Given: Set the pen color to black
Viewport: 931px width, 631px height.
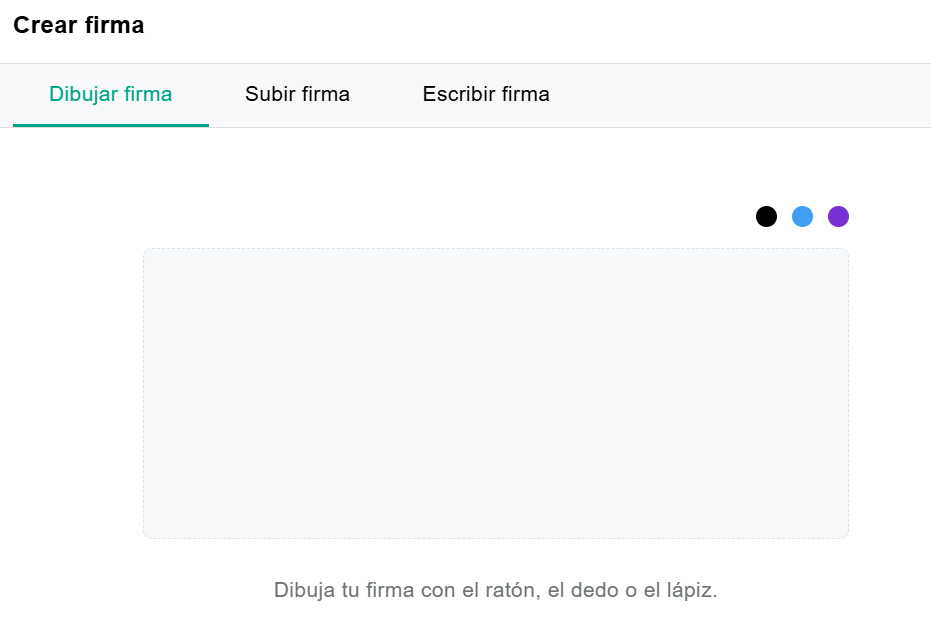Looking at the screenshot, I should pos(766,216).
